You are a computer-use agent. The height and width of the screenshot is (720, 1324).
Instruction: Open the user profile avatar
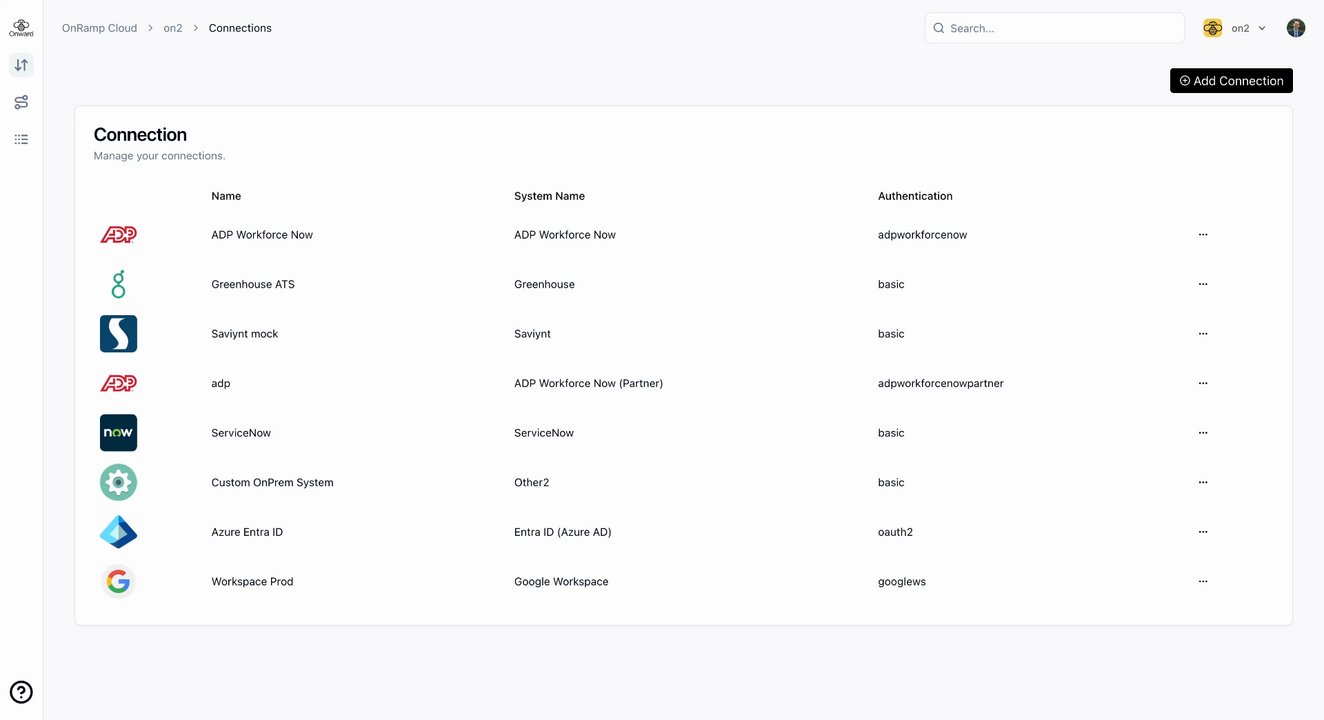[1296, 28]
